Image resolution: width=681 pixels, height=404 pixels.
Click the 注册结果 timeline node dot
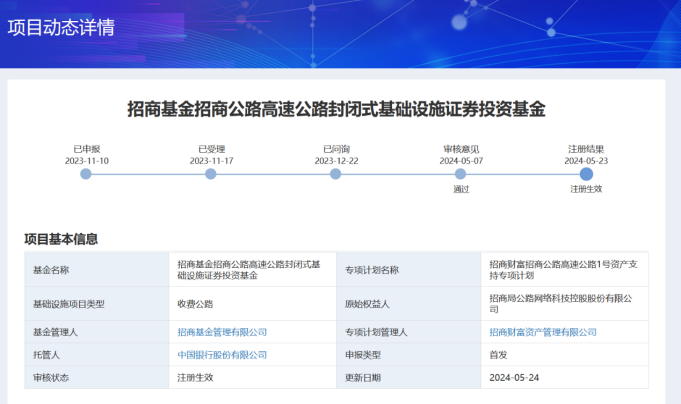586,174
